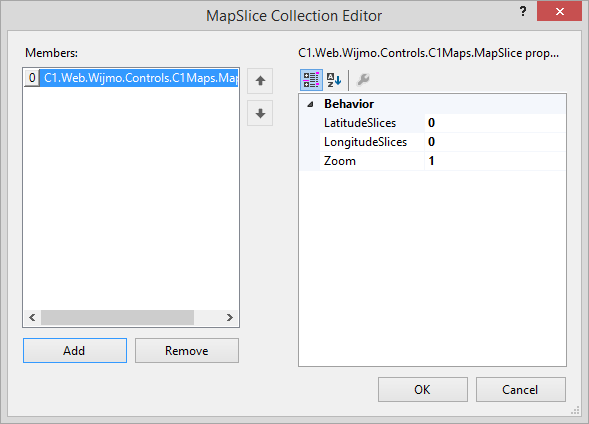
Task: Click the index 0 cell in Members list
Action: (x=32, y=78)
